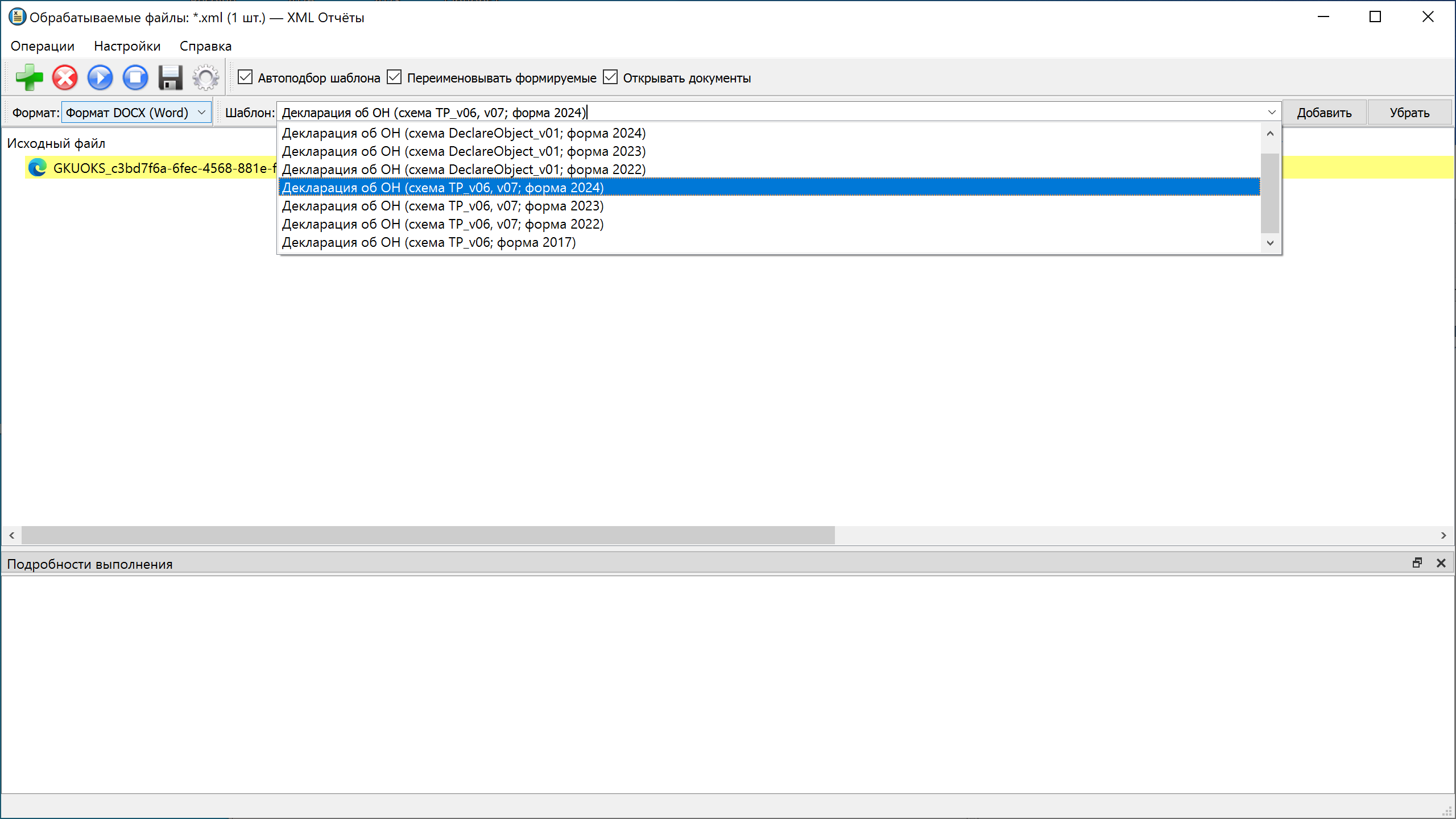Viewport: 1456px width, 819px height.
Task: Select DeclareObject_v01 форма 2022 template
Action: pyautogui.click(x=769, y=169)
